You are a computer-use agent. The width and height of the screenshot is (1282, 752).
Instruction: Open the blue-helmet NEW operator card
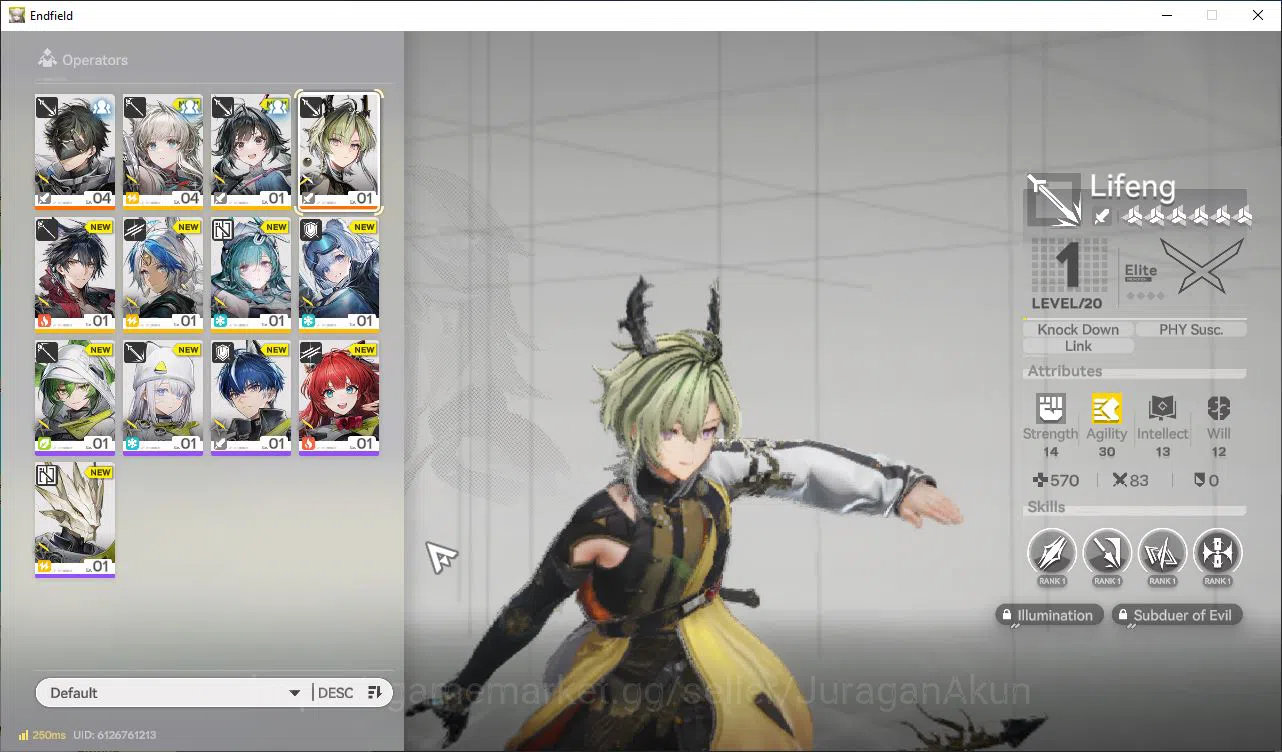click(339, 275)
